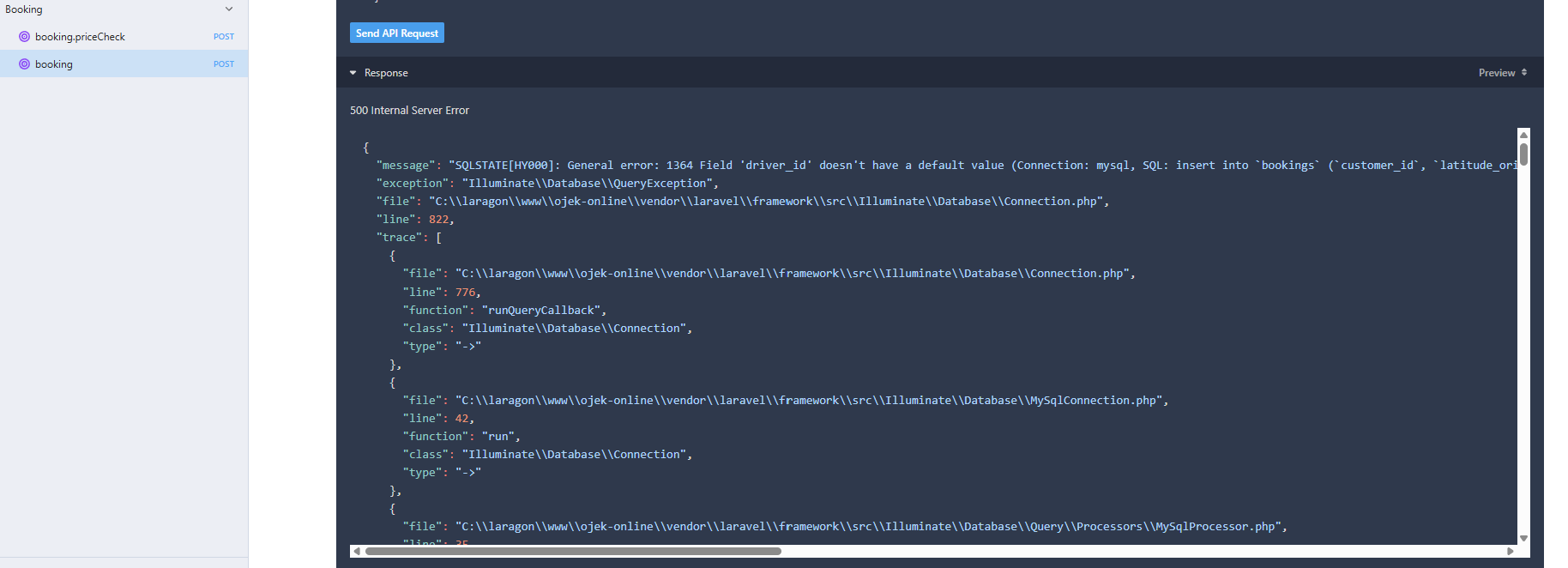Click the Booking section header label
The width and height of the screenshot is (1568, 568).
click(24, 9)
